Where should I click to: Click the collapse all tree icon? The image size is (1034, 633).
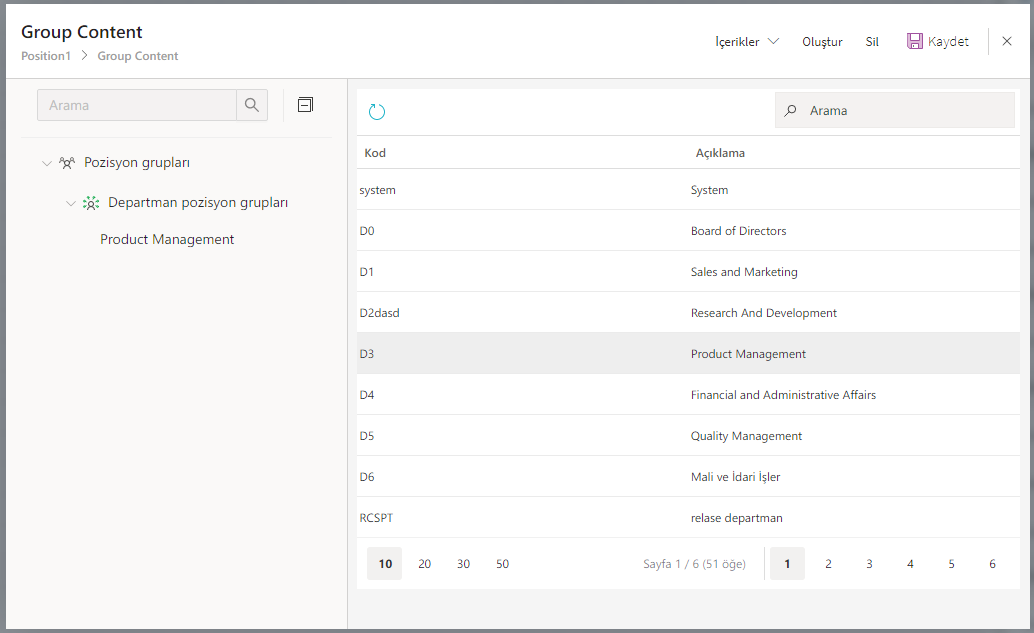tap(306, 104)
